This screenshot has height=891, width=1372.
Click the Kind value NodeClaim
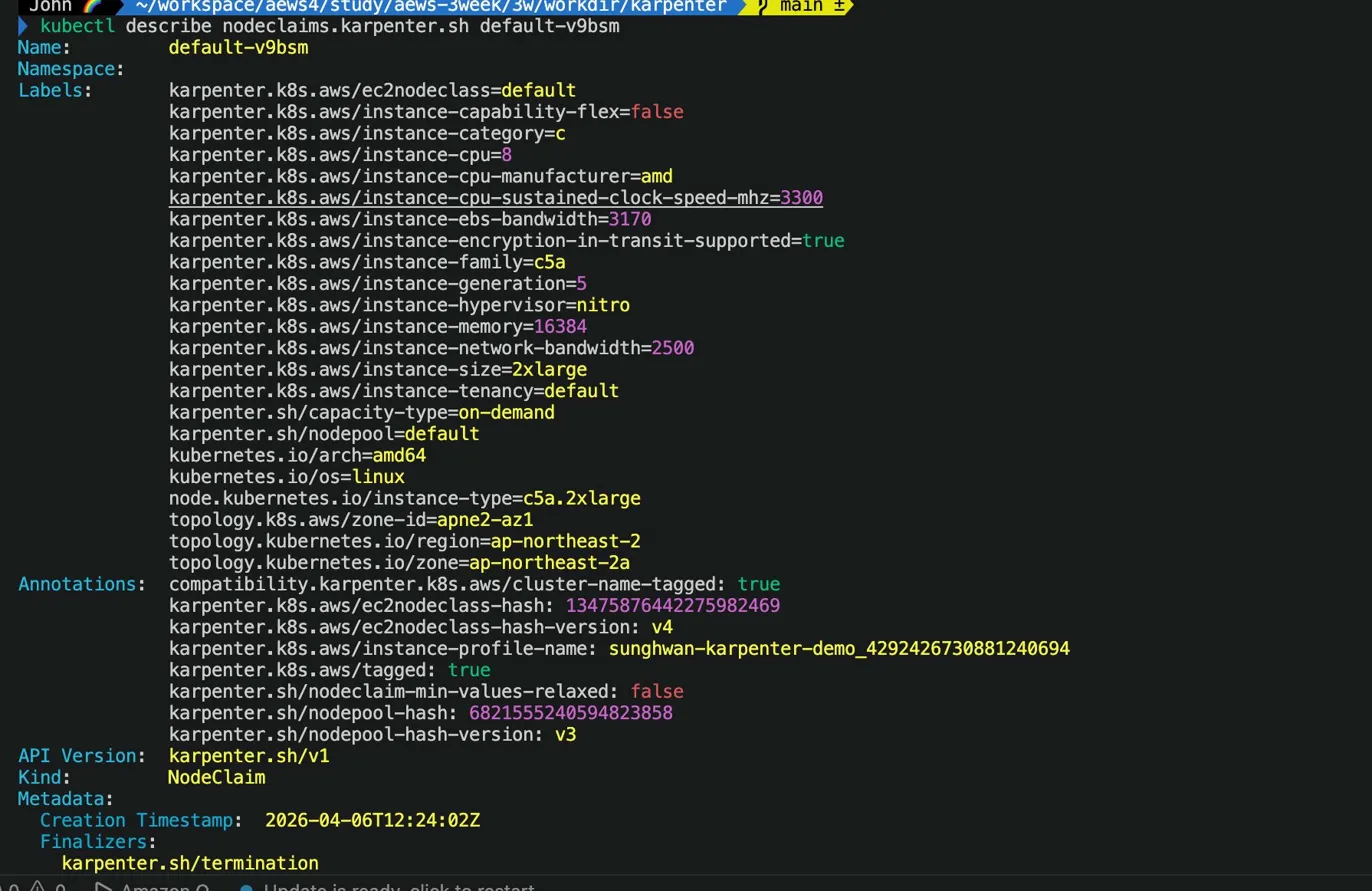[x=216, y=777]
